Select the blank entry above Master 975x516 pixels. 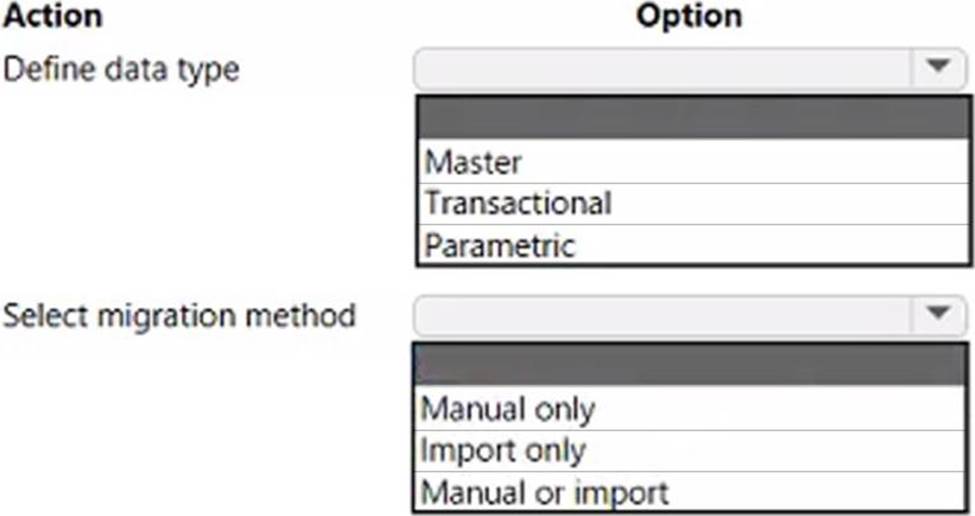point(692,118)
